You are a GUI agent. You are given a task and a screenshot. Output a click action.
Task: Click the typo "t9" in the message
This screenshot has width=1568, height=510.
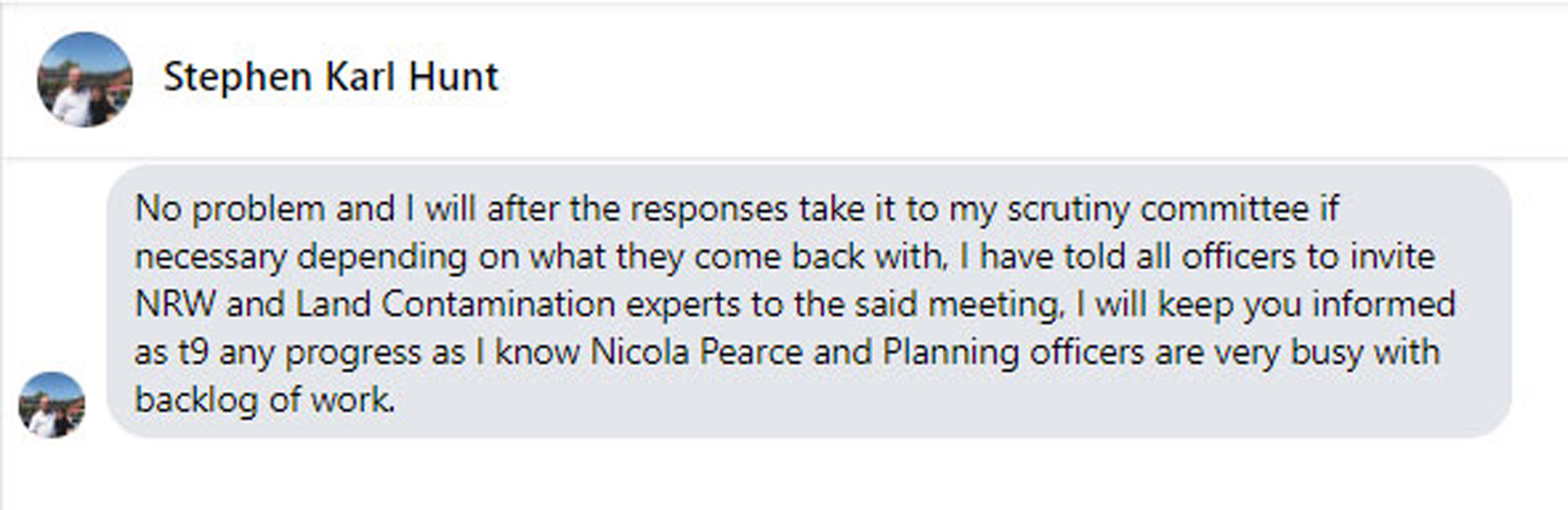click(193, 352)
